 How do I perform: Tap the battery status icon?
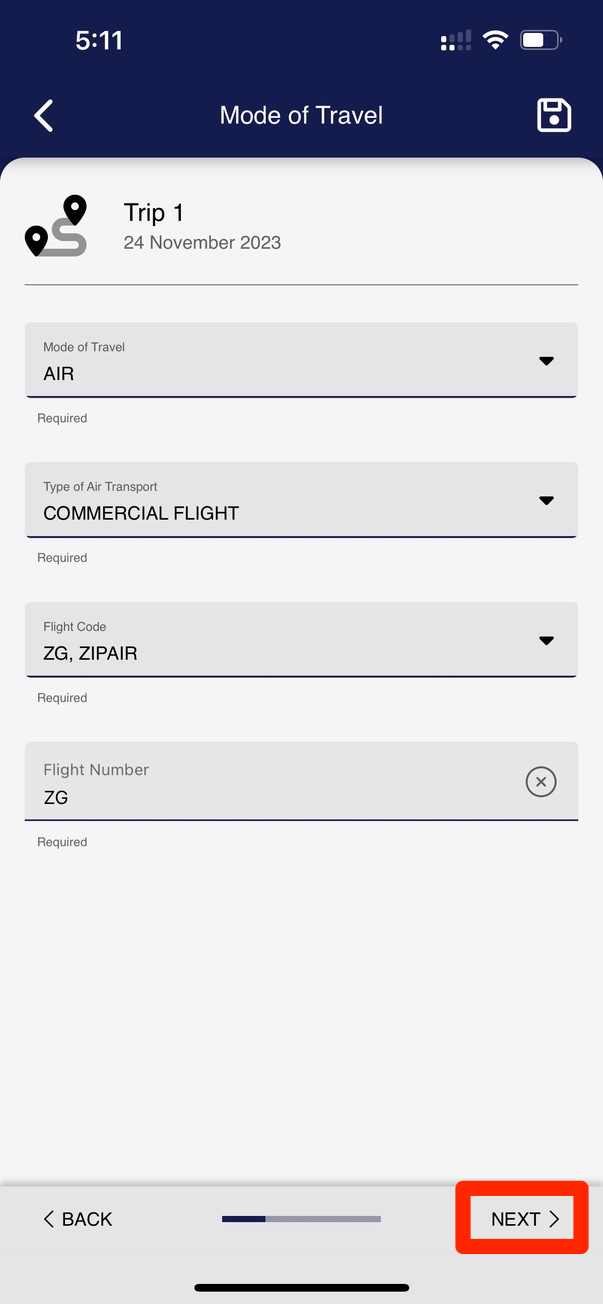(x=540, y=41)
